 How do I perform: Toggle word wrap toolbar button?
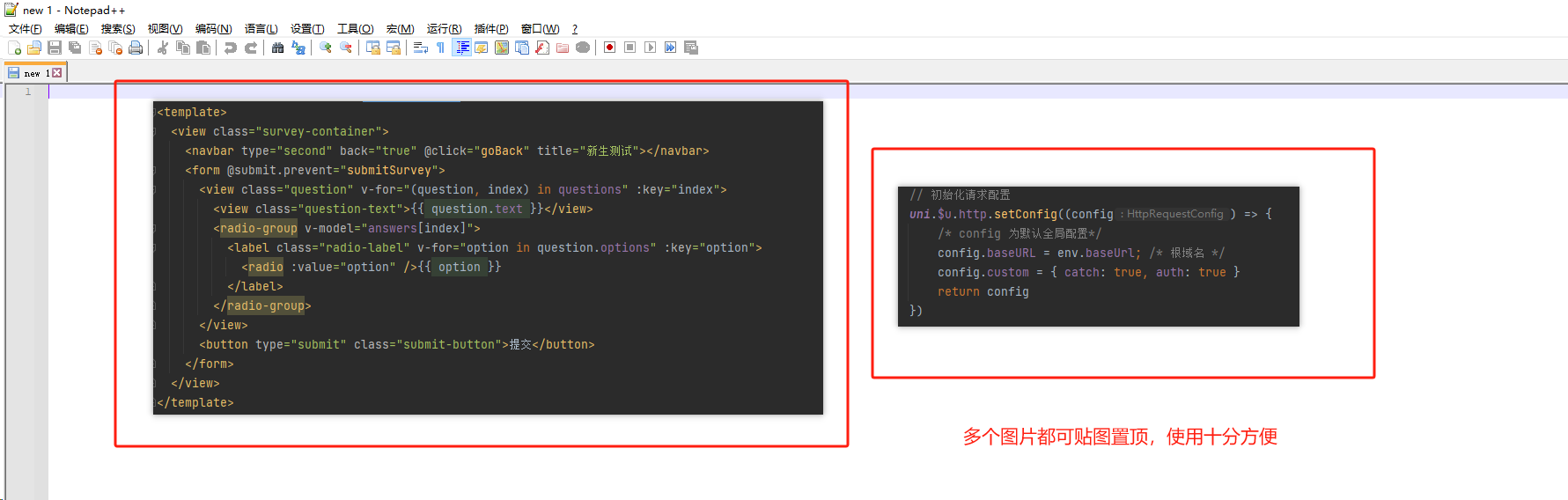[421, 48]
